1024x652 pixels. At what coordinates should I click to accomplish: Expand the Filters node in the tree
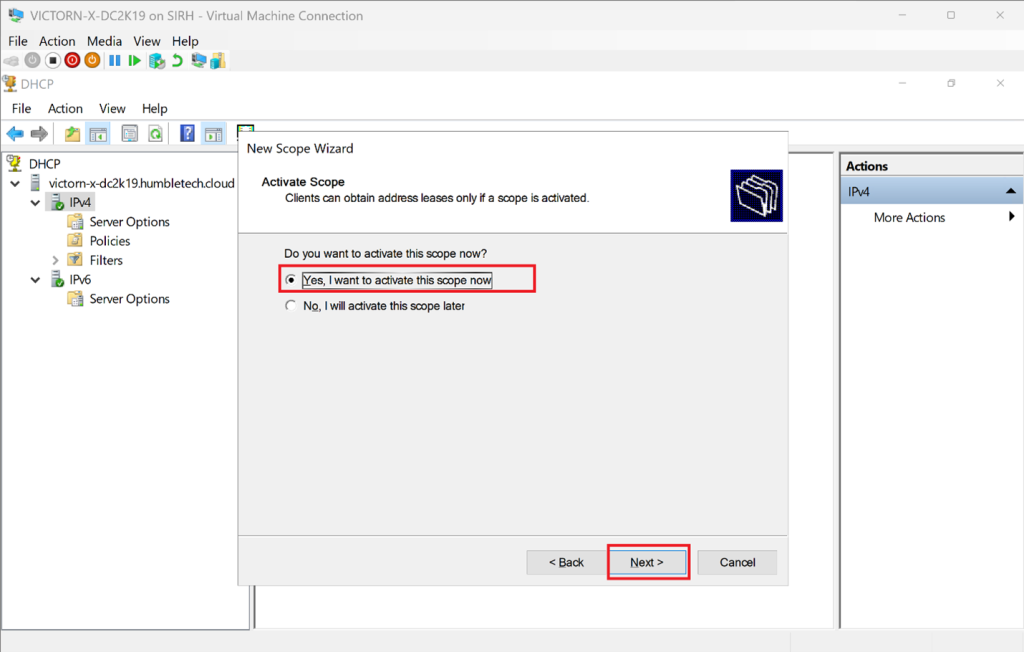point(55,260)
